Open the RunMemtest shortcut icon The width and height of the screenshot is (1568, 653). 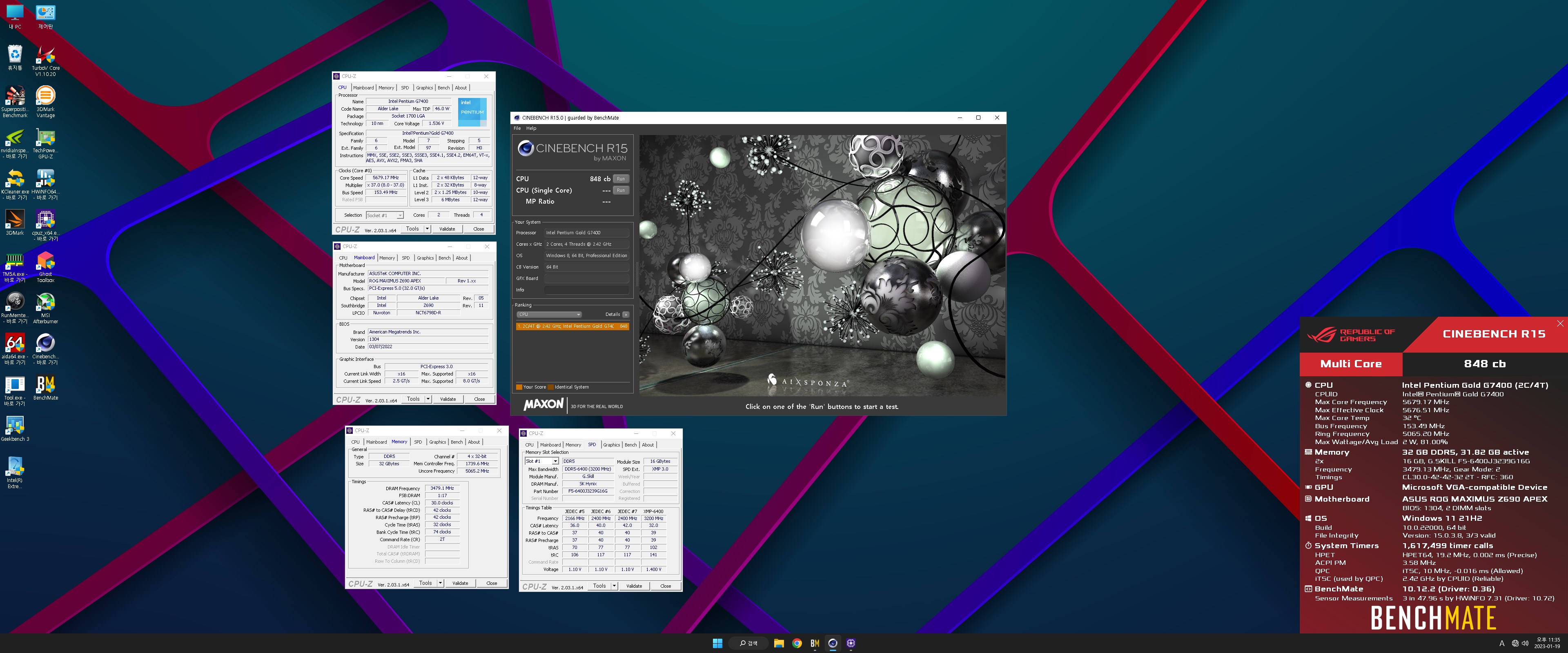[15, 308]
